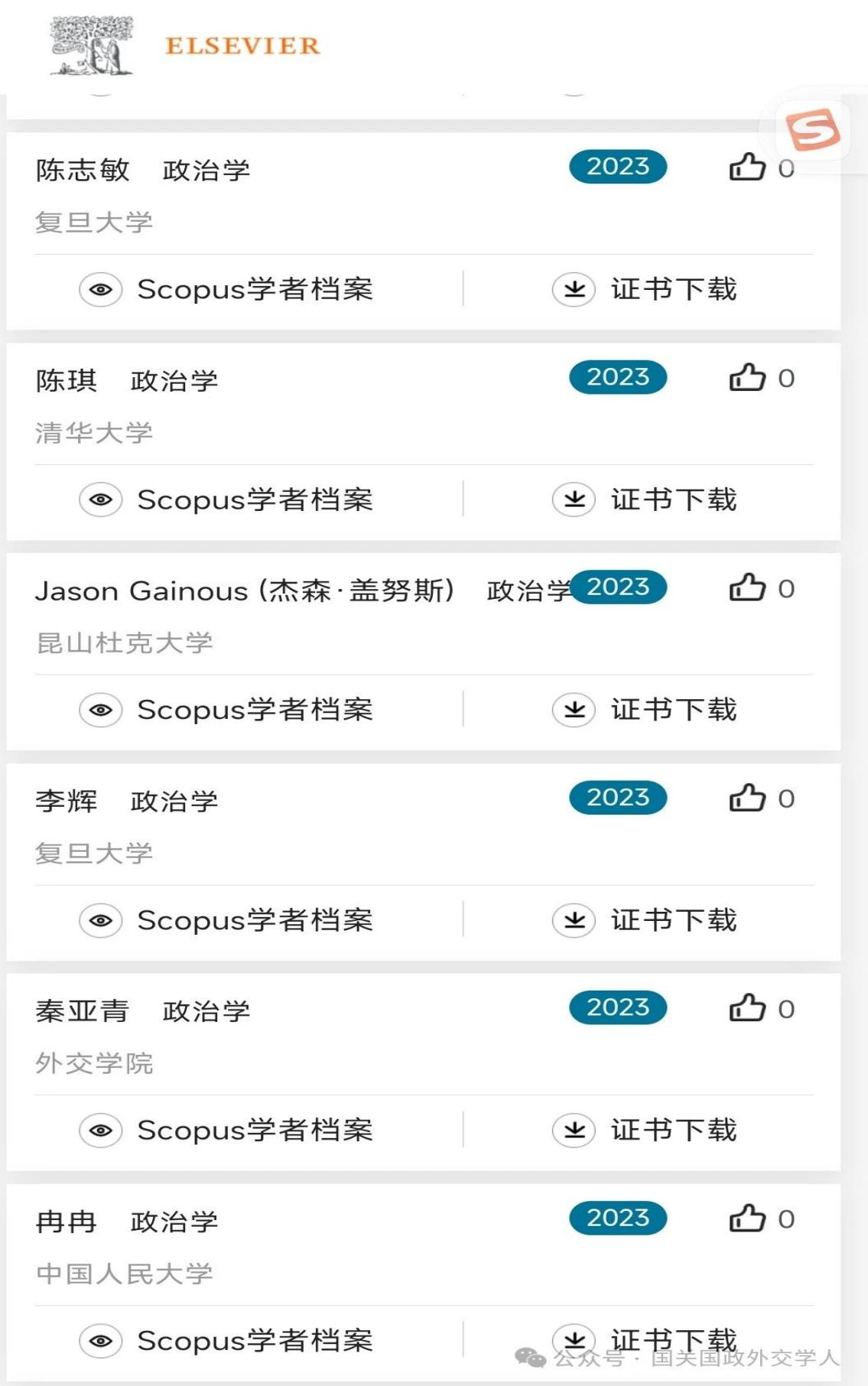Thumbs-up the Jason Gainous entry

point(746,588)
